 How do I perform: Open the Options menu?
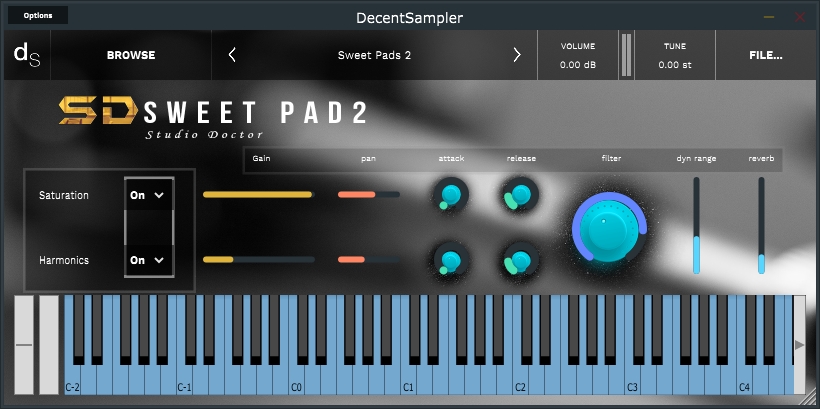pyautogui.click(x=38, y=15)
